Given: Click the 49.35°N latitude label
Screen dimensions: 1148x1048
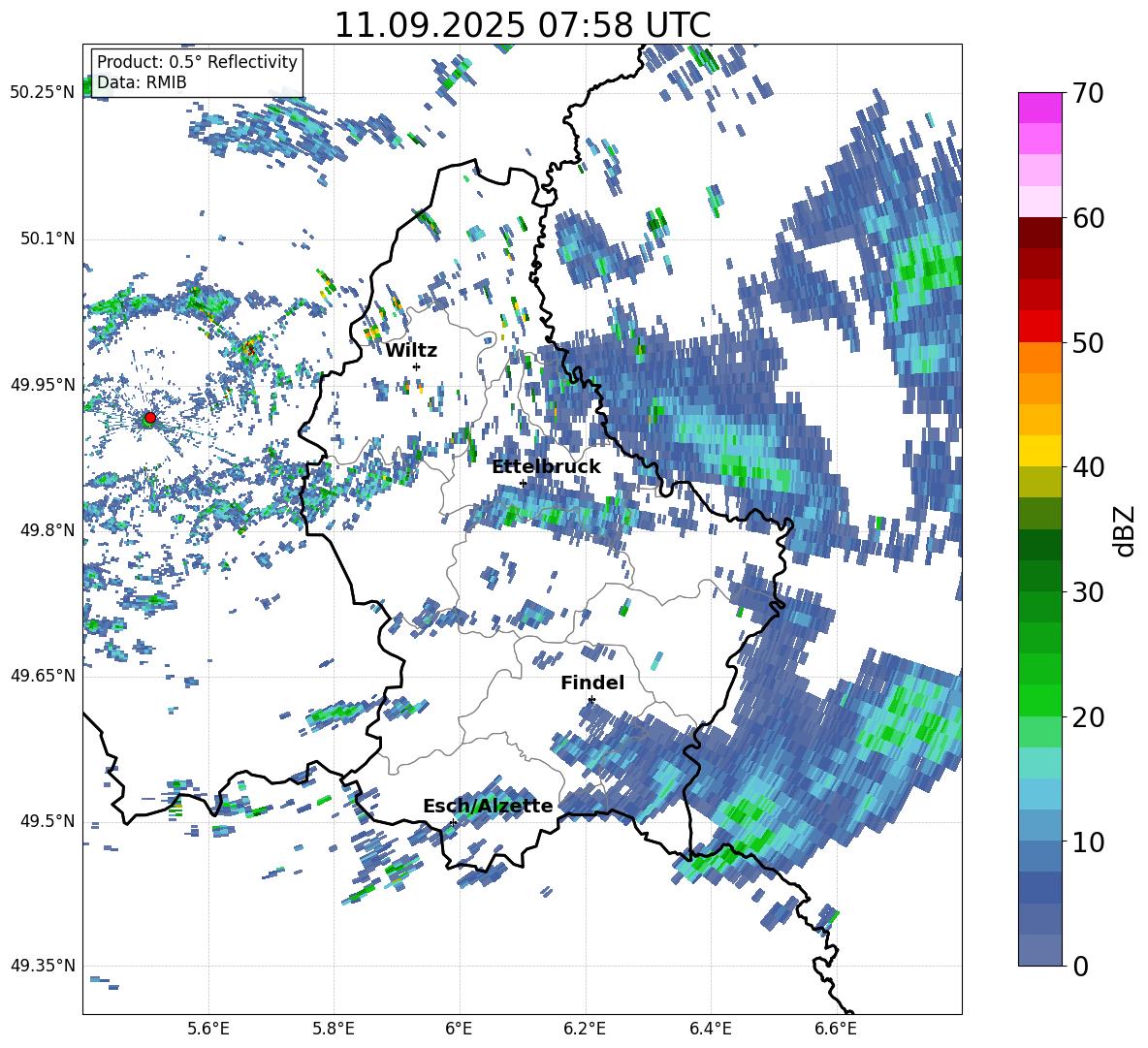Looking at the screenshot, I should click(x=43, y=966).
